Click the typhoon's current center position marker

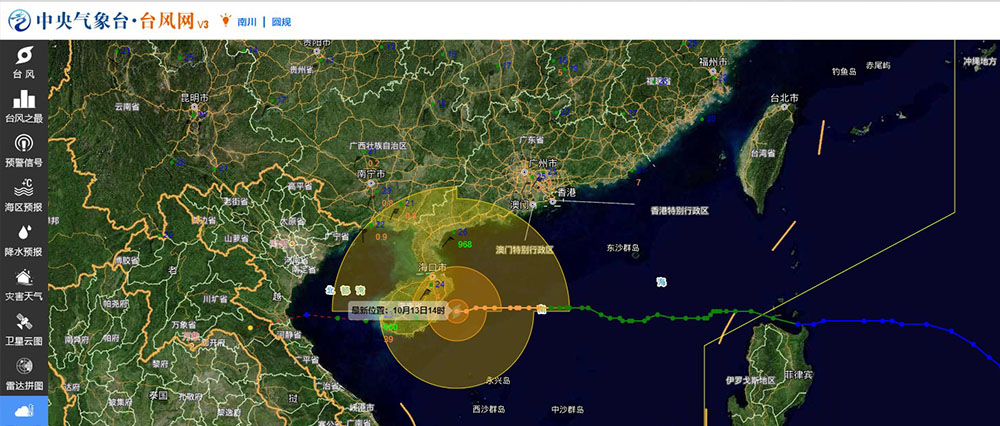pyautogui.click(x=457, y=311)
